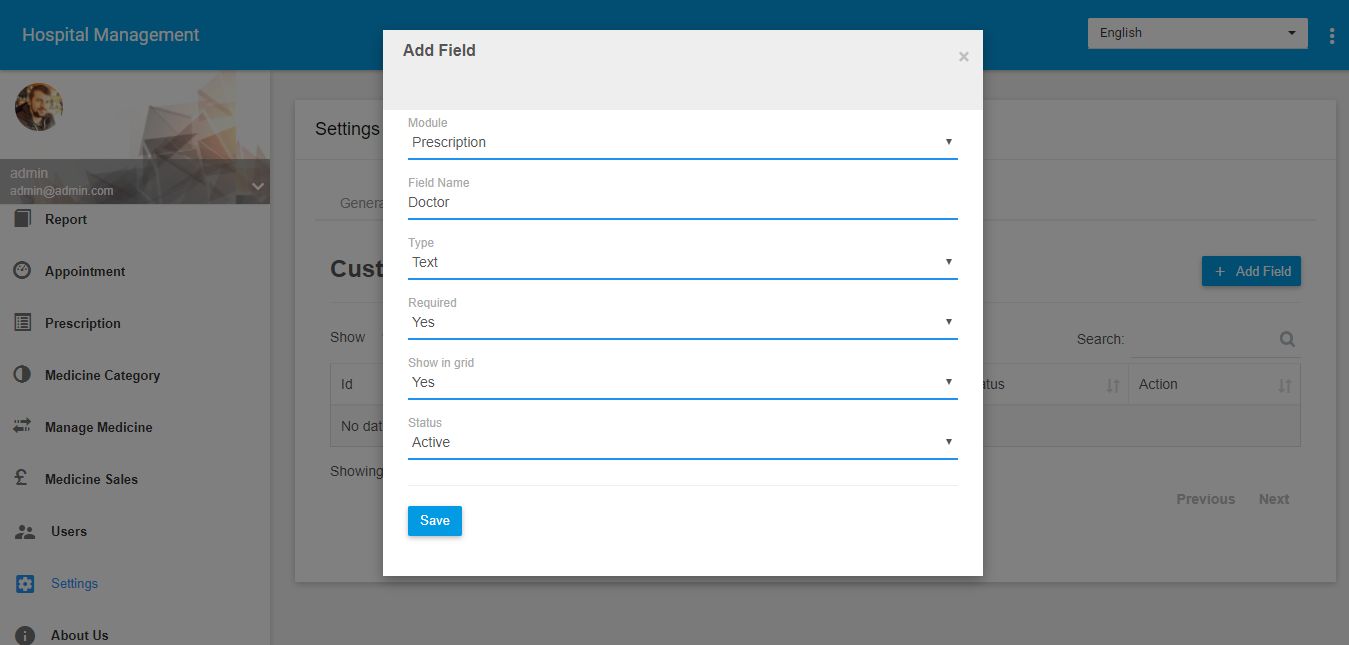Expand the admin profile chevron
This screenshot has height=645, width=1349.
[257, 186]
